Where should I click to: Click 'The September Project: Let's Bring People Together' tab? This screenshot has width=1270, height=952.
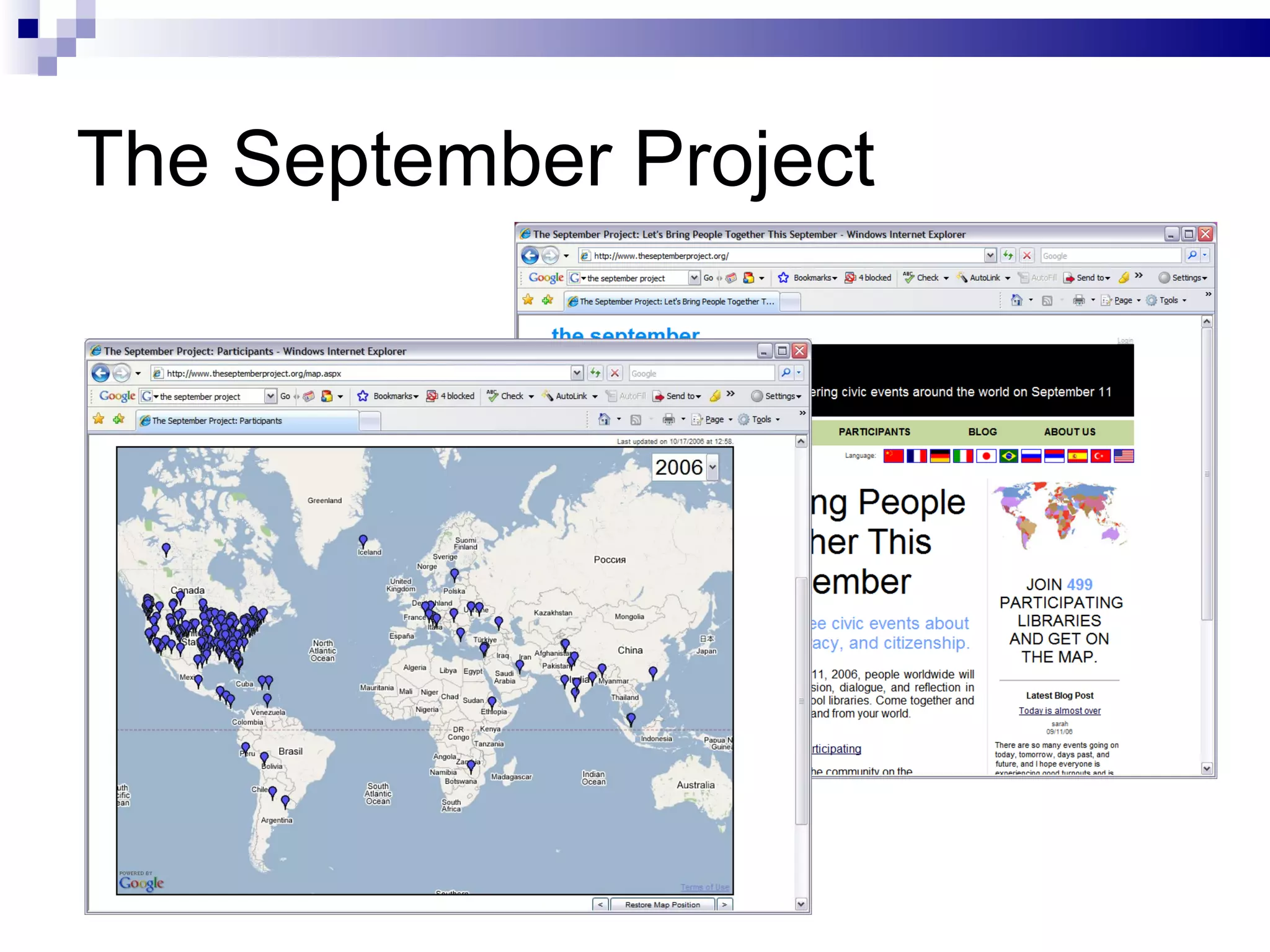point(672,301)
